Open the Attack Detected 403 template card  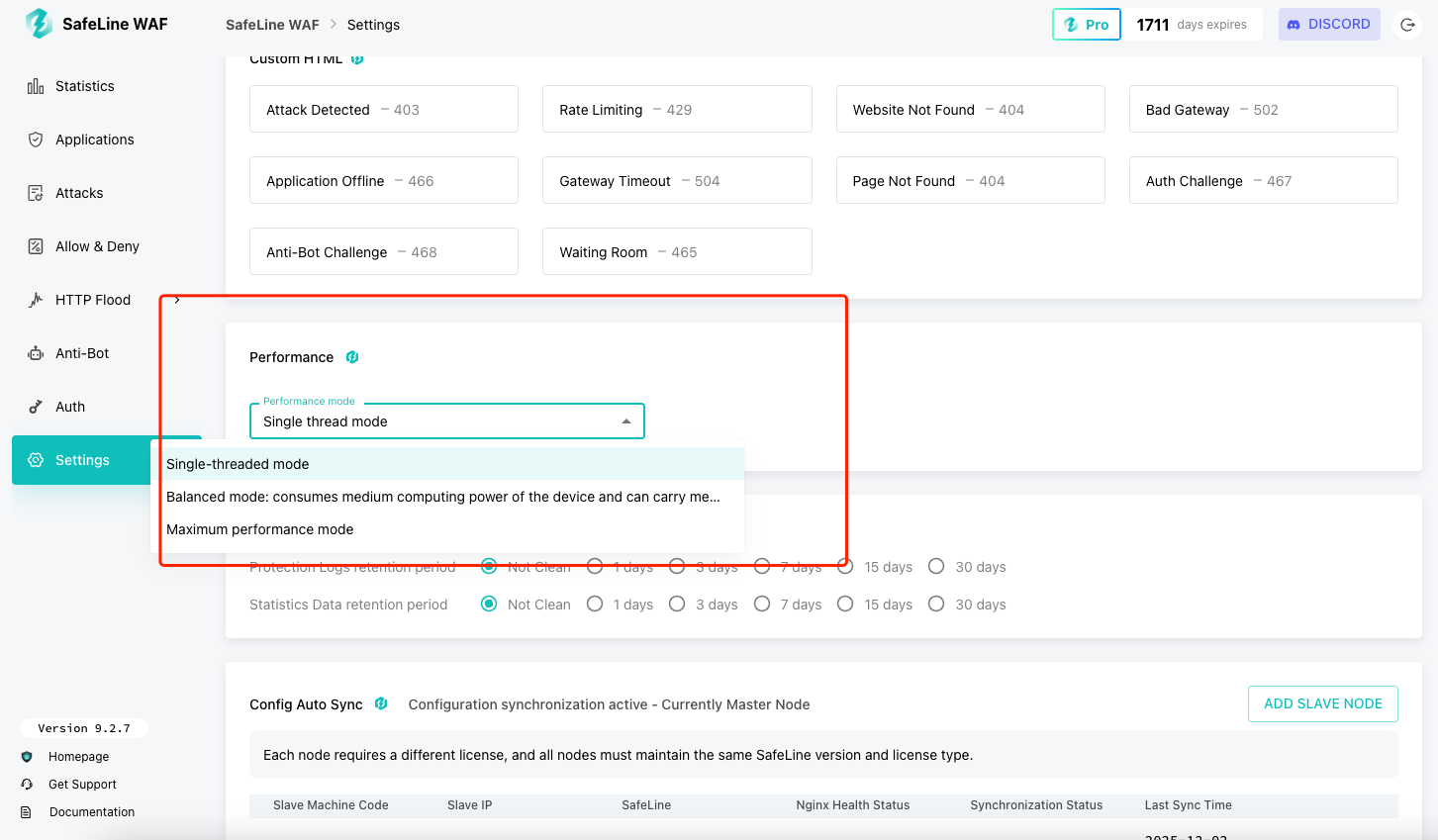(383, 110)
